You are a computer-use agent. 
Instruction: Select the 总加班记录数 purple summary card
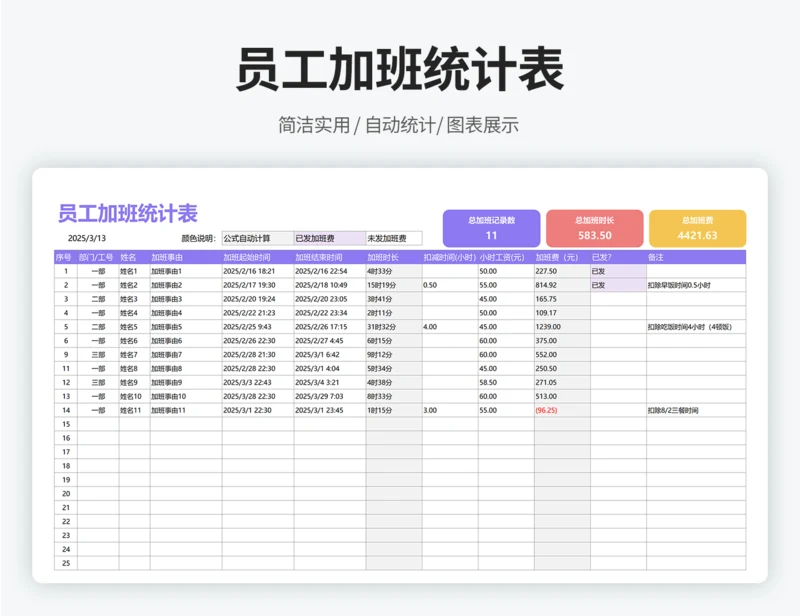491,228
